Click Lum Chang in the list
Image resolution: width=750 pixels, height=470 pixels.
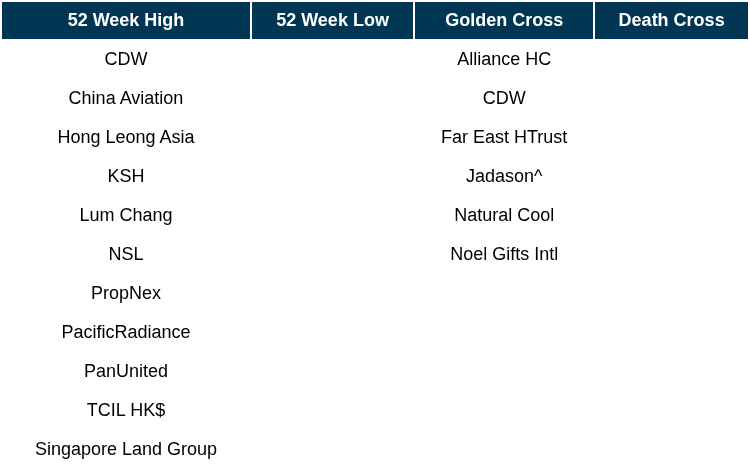pyautogui.click(x=126, y=215)
